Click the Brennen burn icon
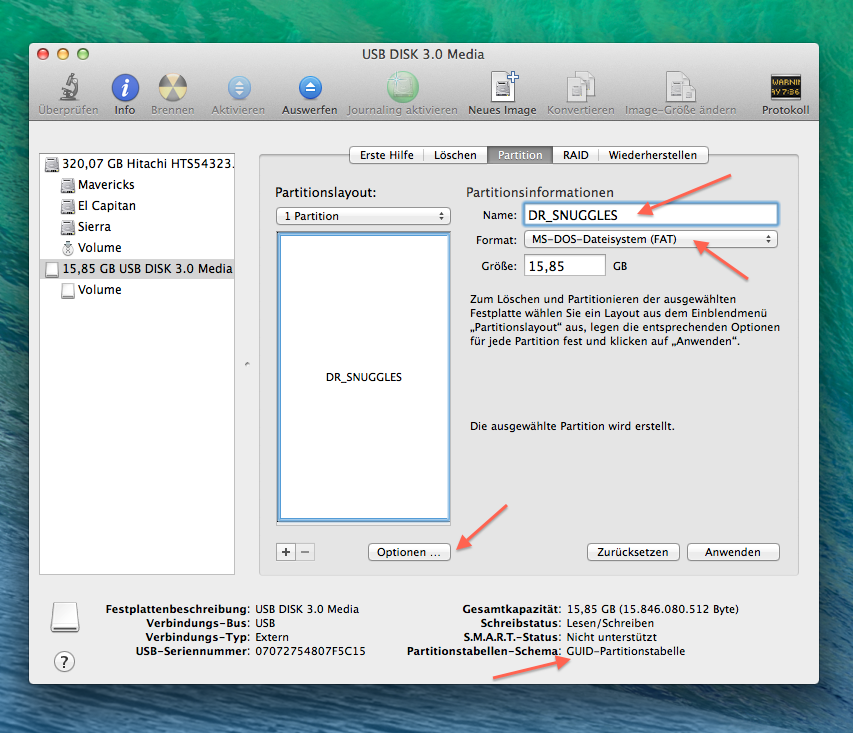 coord(172,88)
